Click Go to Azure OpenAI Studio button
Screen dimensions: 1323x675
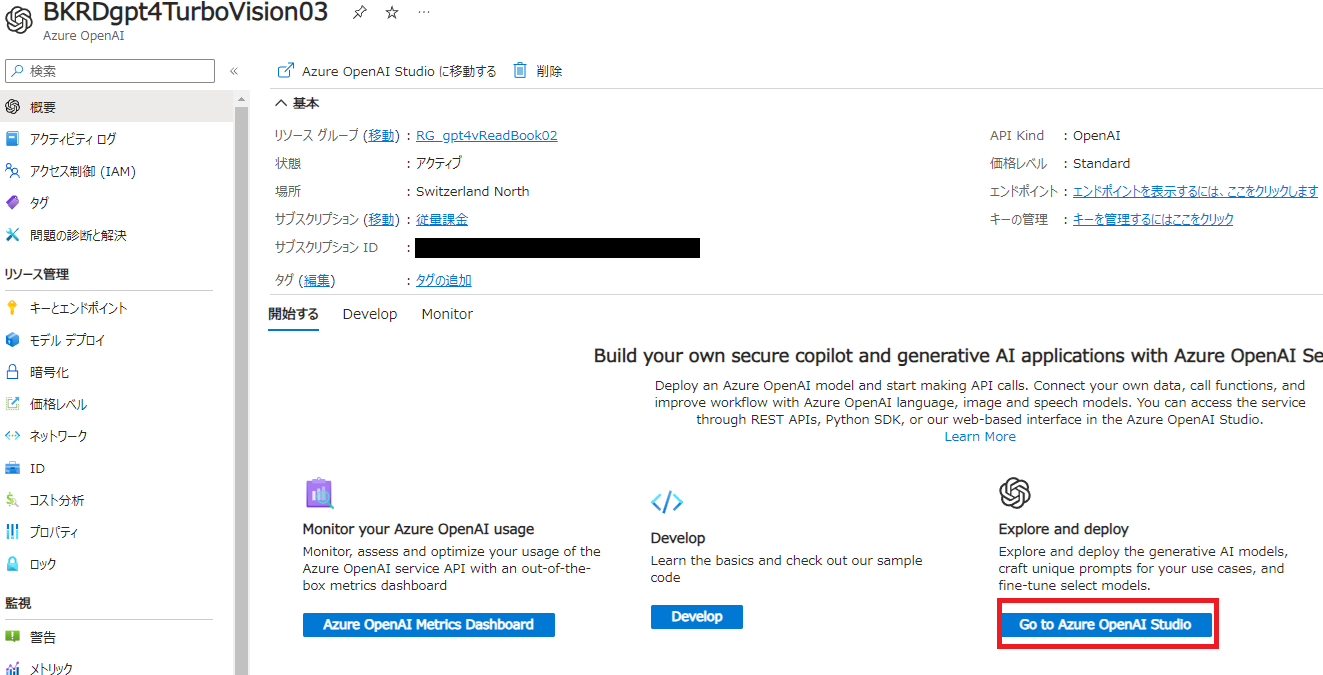(1107, 624)
